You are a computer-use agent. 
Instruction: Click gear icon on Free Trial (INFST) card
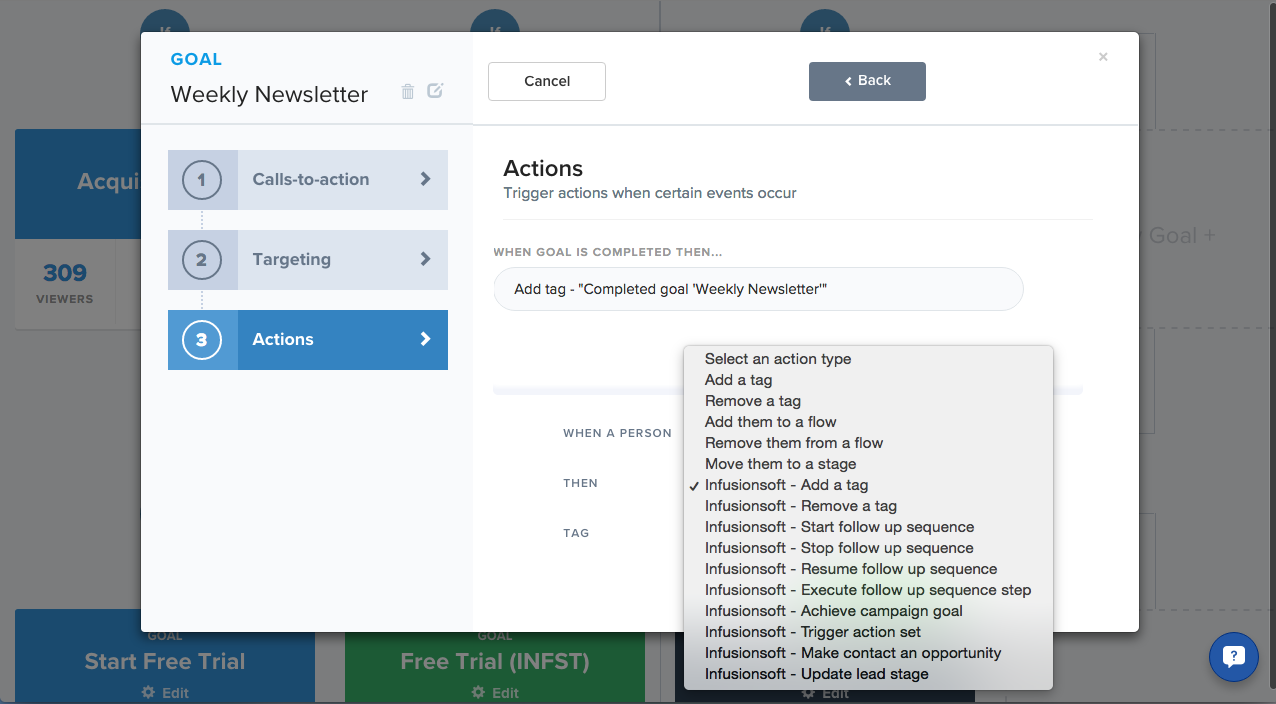478,693
